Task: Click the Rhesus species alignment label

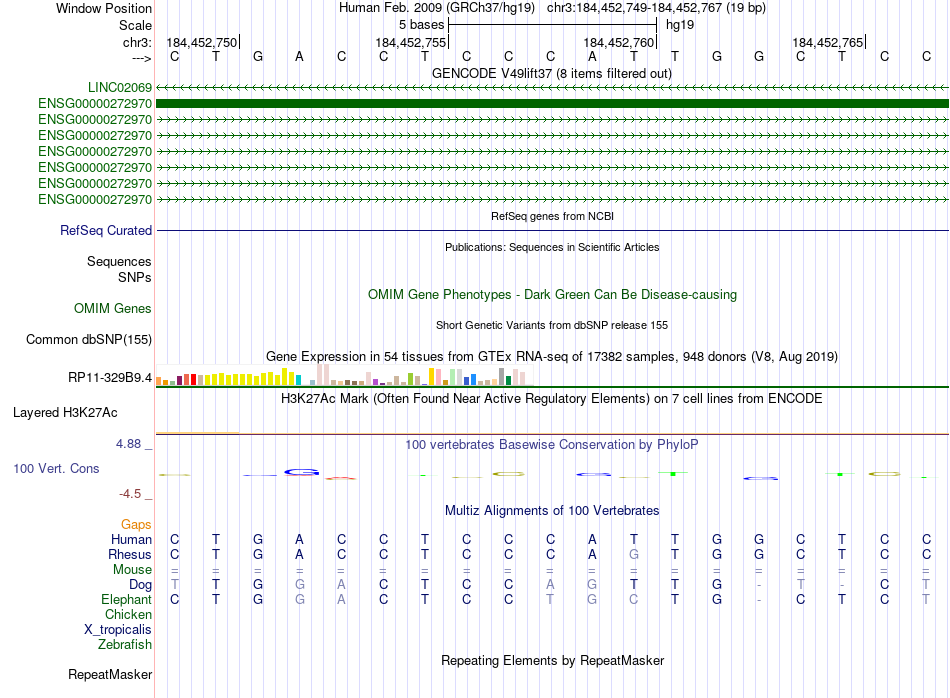Action: tap(130, 554)
